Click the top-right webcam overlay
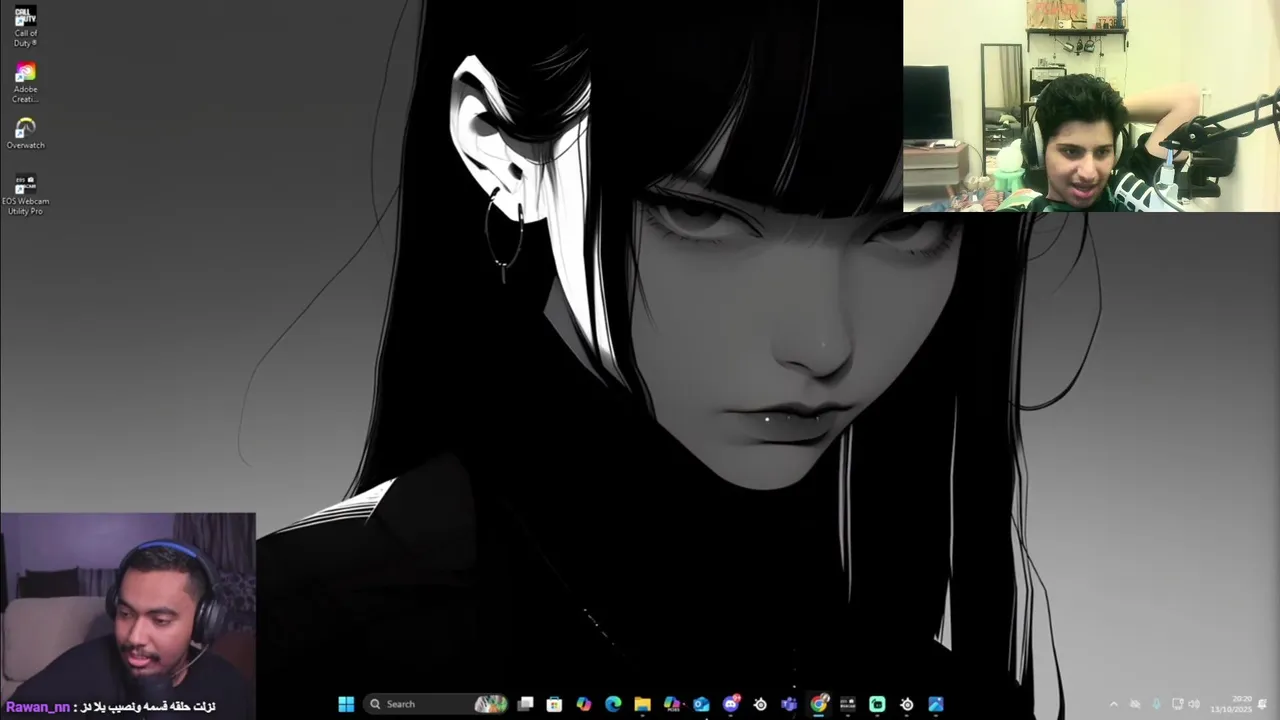The image size is (1280, 720). click(x=1091, y=106)
